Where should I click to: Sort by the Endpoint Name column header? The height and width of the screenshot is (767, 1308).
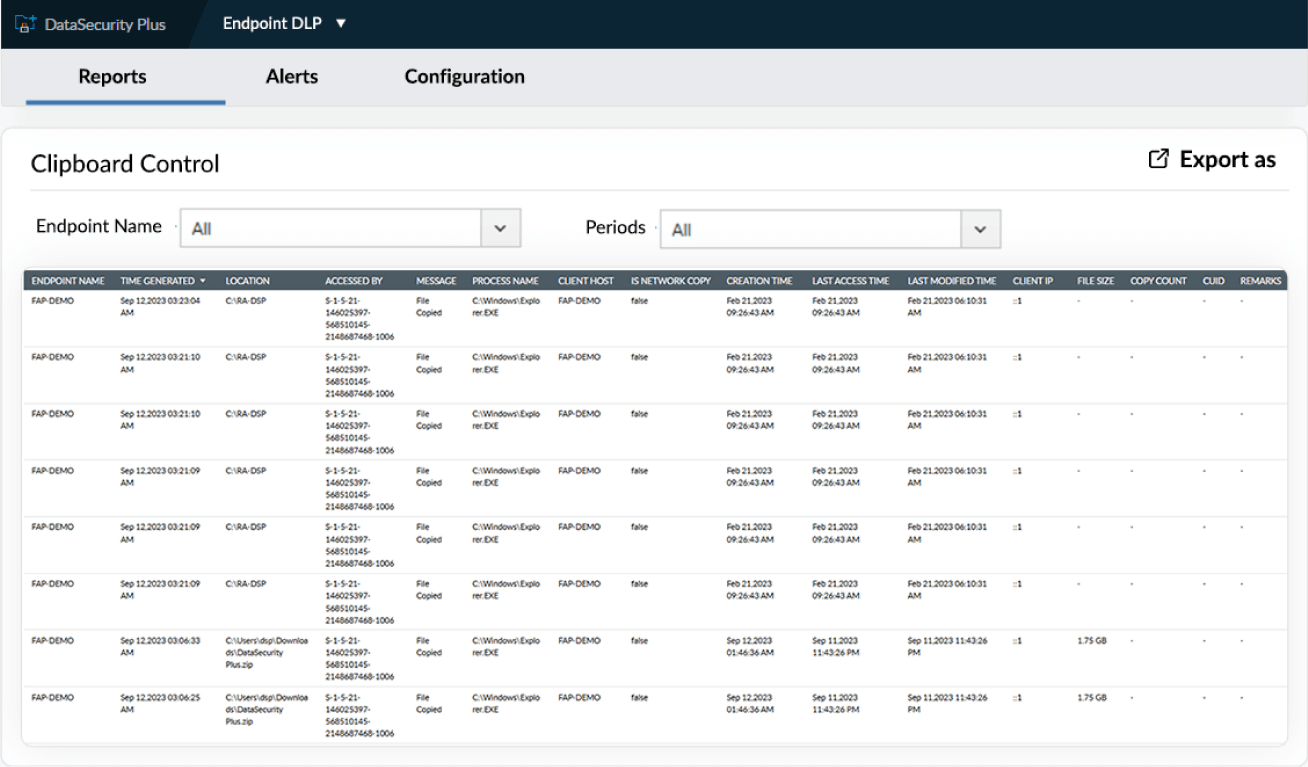(67, 281)
